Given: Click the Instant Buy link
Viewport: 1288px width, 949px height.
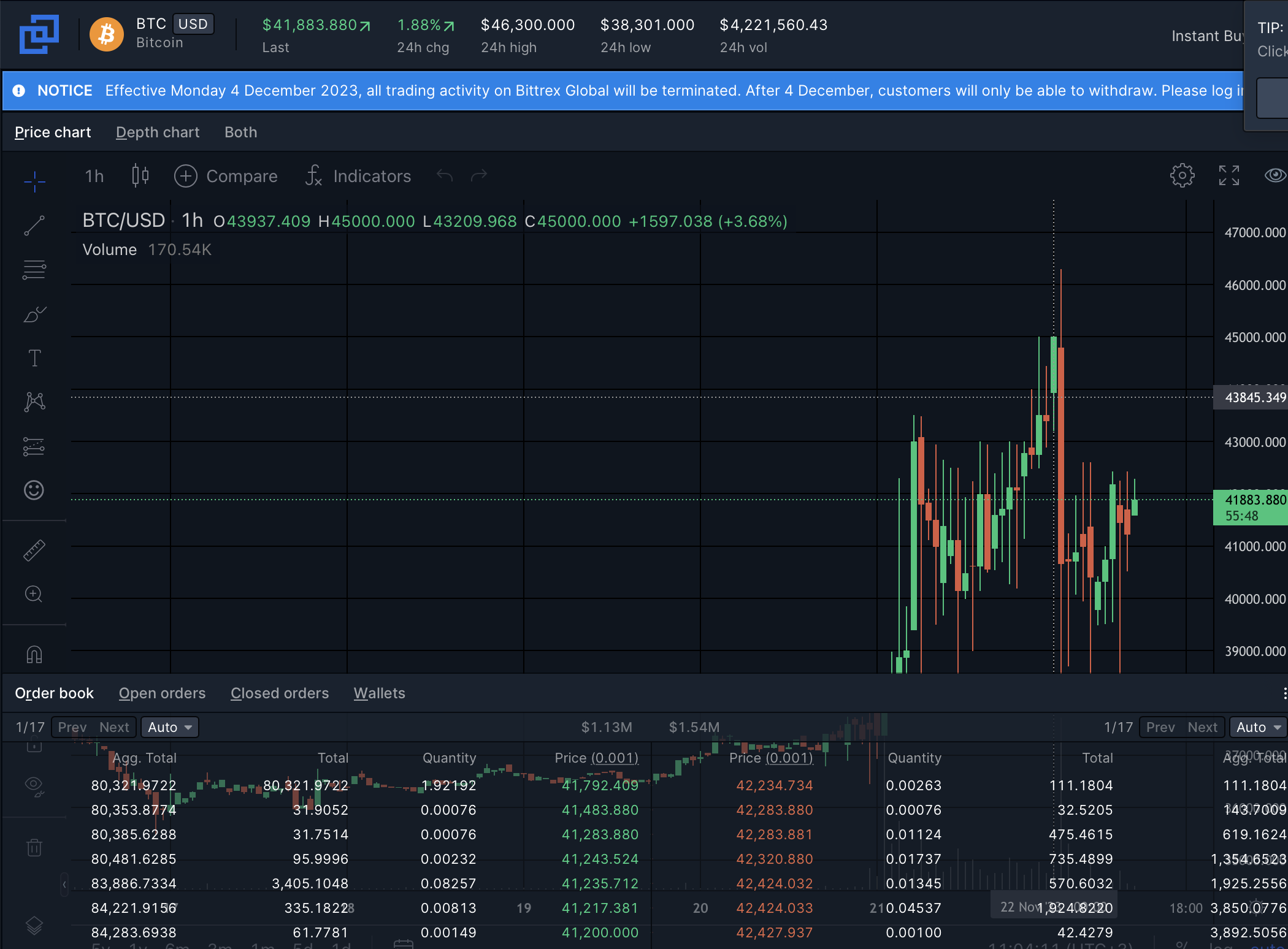Looking at the screenshot, I should (1207, 36).
